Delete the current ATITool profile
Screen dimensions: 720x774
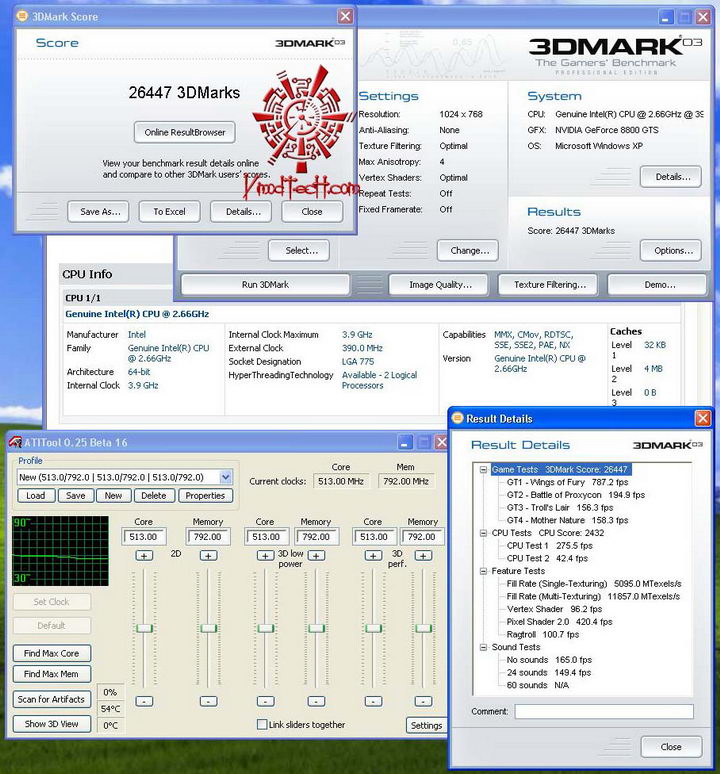[x=153, y=496]
